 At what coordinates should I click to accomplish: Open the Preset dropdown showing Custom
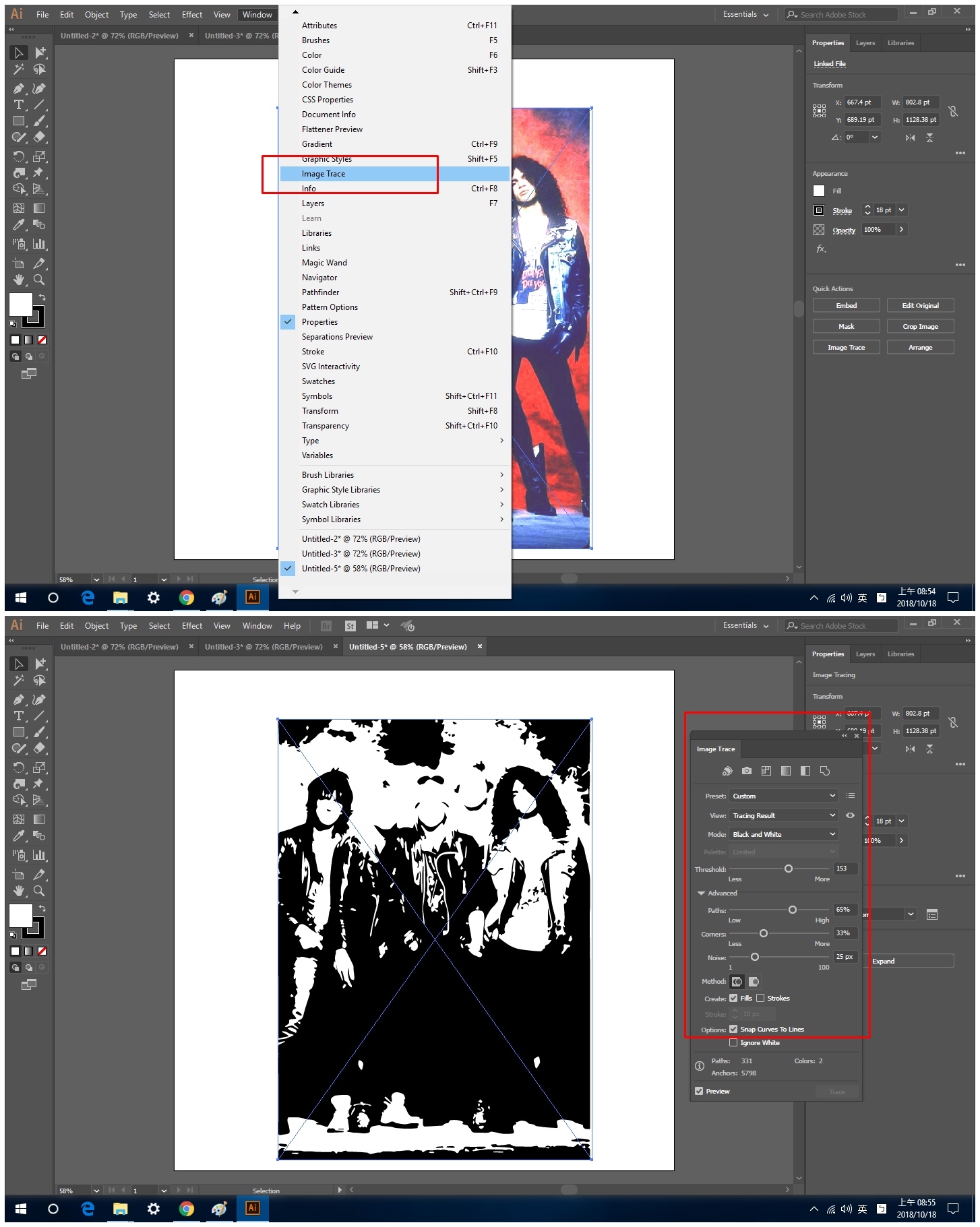pyautogui.click(x=785, y=796)
